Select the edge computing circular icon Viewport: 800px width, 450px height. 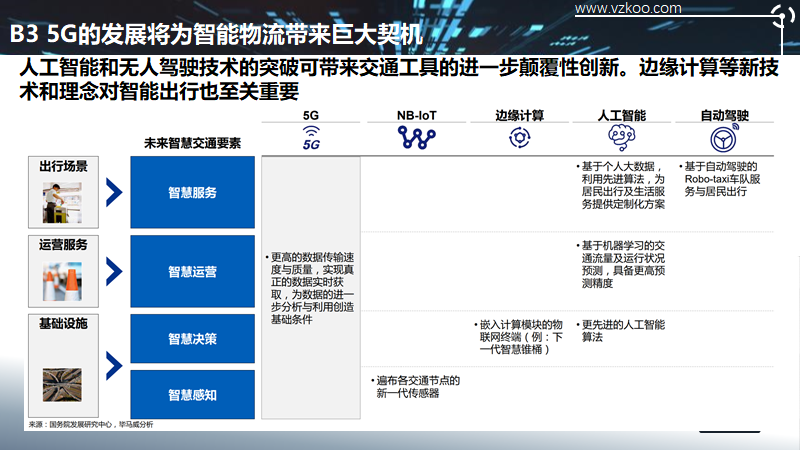point(519,138)
